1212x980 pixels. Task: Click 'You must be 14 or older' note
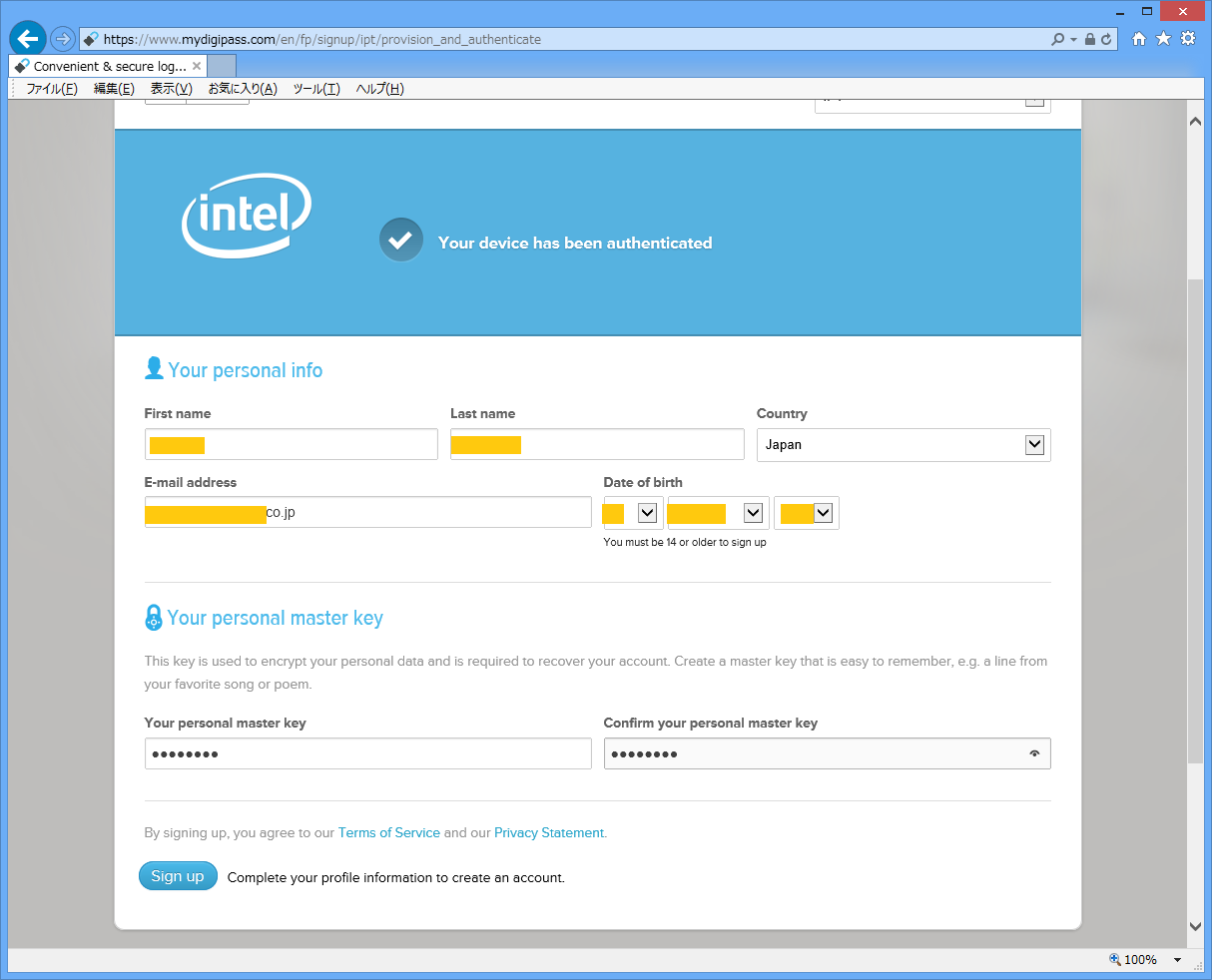(685, 542)
